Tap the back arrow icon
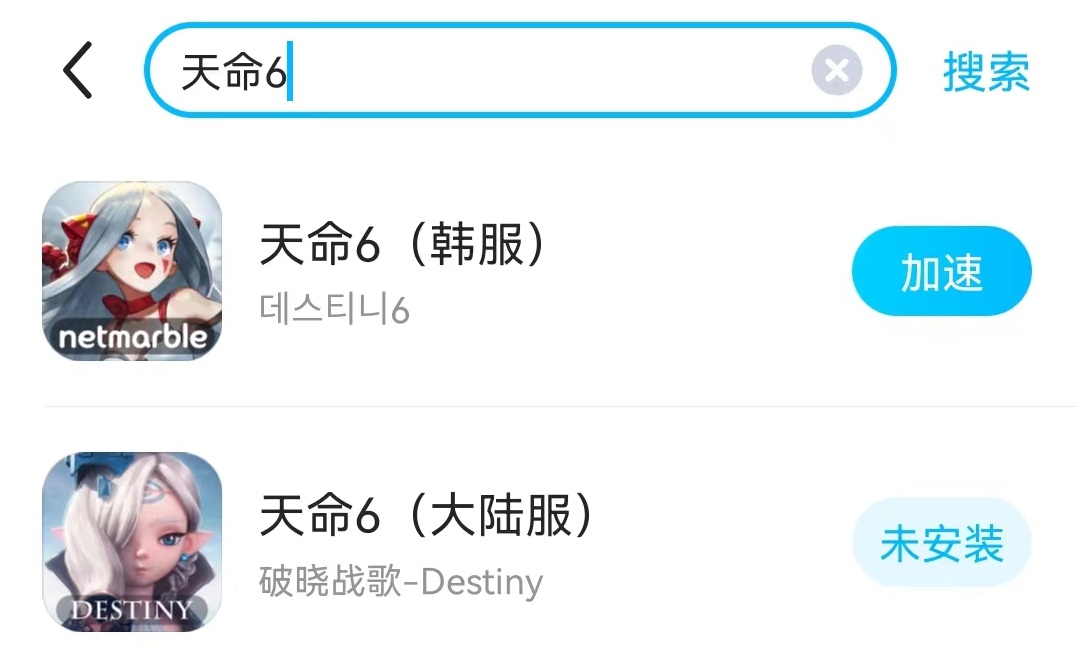Viewport: 1077px width, 671px height. pyautogui.click(x=78, y=70)
